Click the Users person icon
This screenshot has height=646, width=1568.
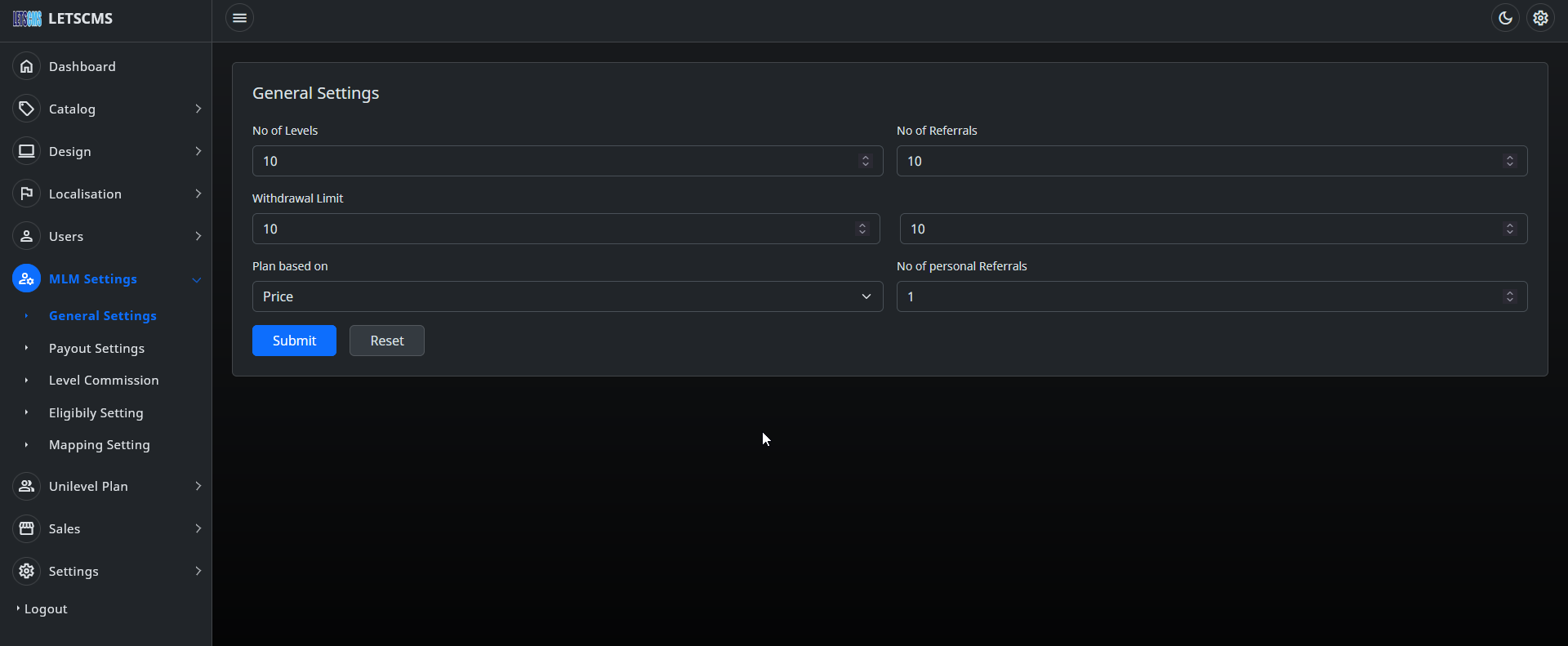[26, 236]
